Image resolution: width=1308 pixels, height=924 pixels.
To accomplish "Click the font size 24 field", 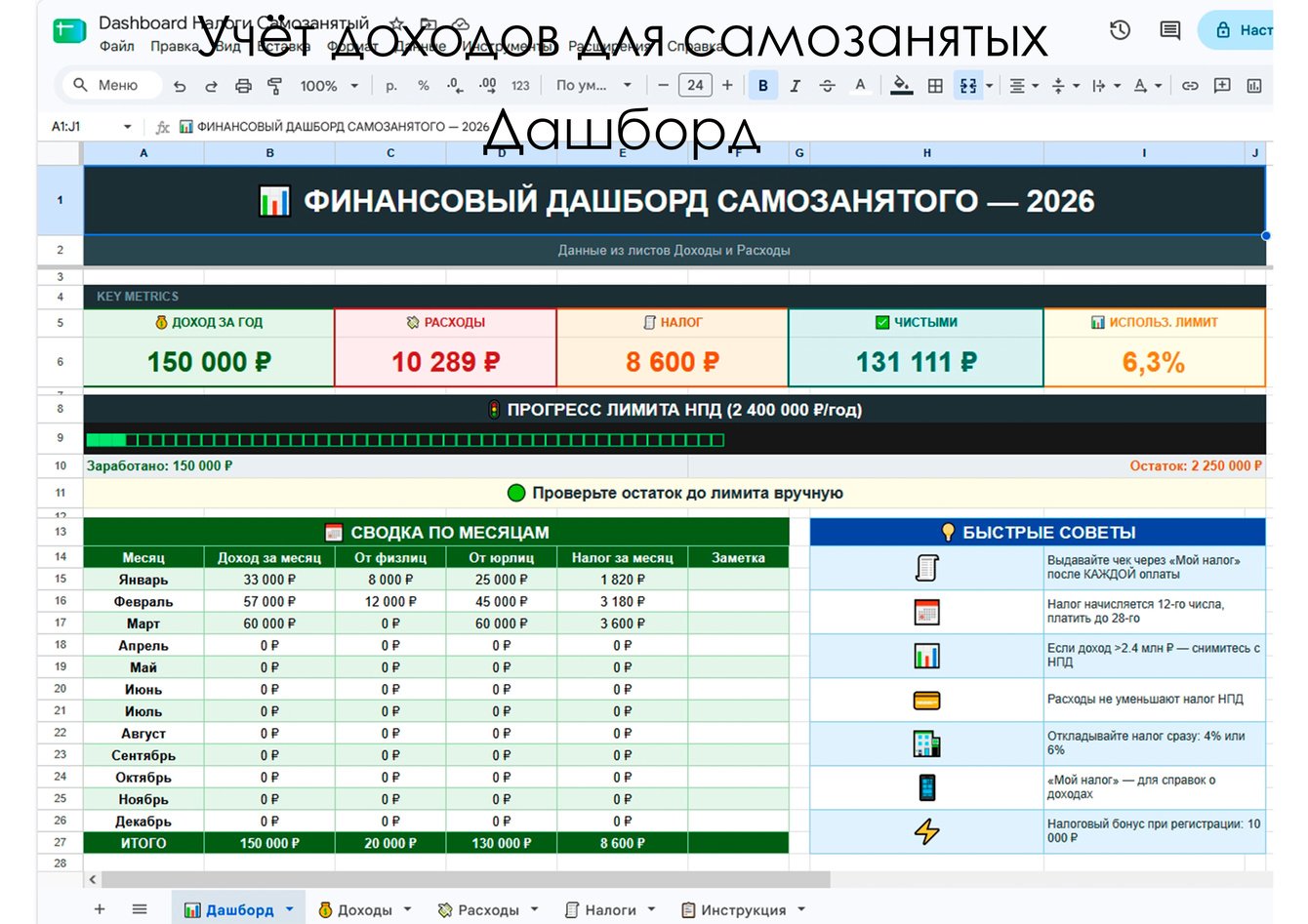I will coord(695,86).
